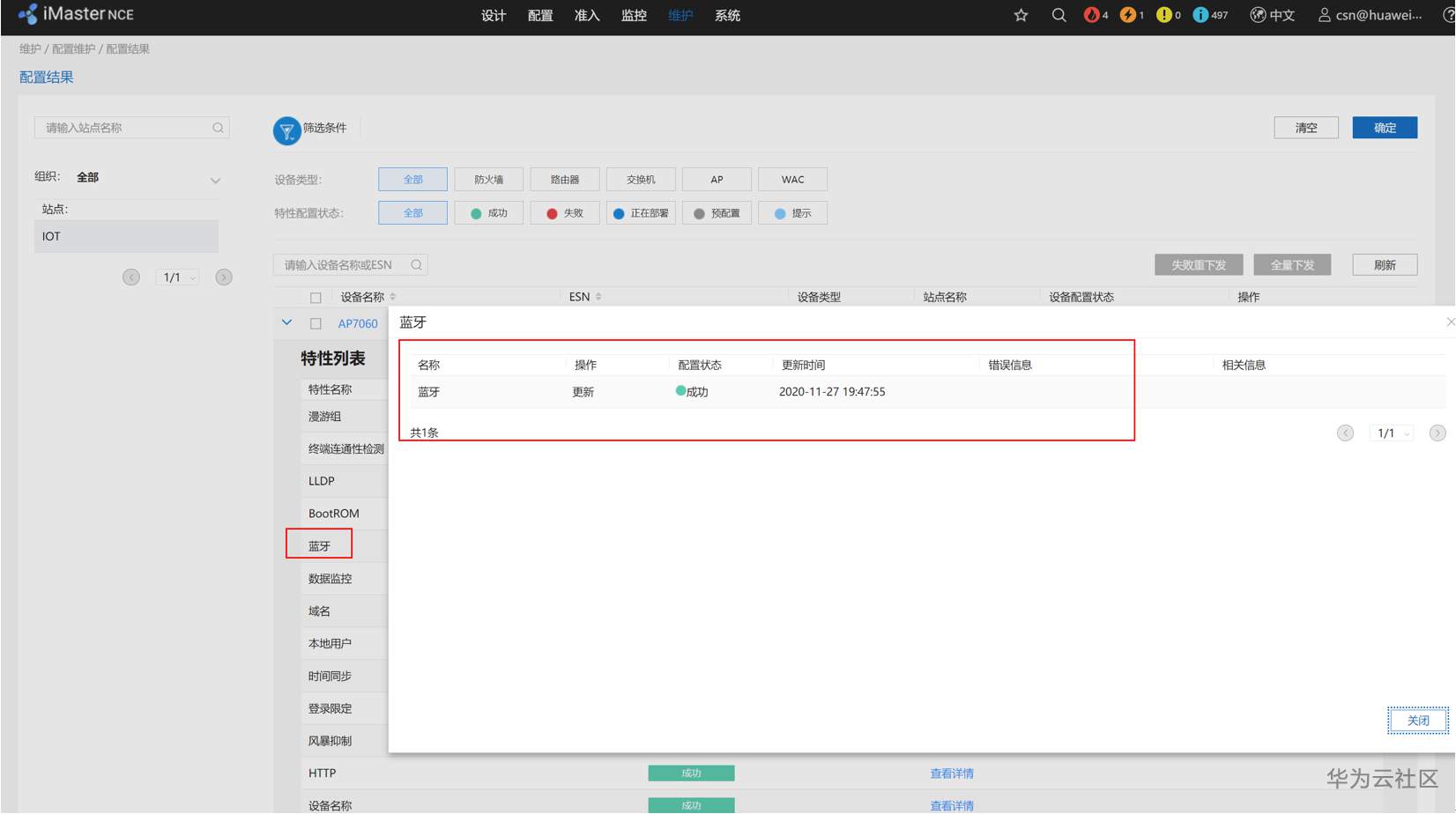This screenshot has height=814, width=1456.
Task: Click the 查看详情 link for HTTP
Action: pos(952,773)
